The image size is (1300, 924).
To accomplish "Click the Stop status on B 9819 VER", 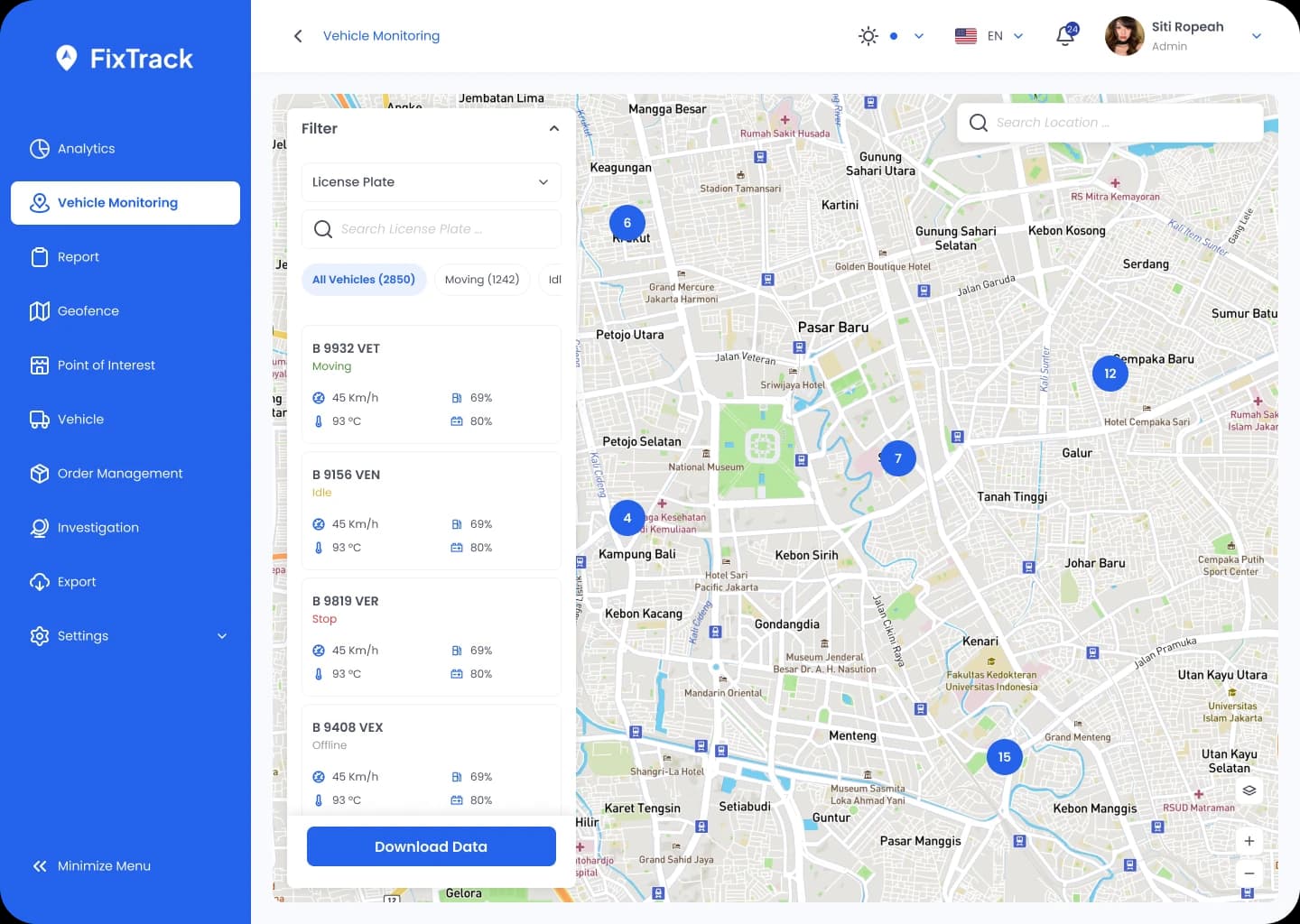I will tap(324, 619).
